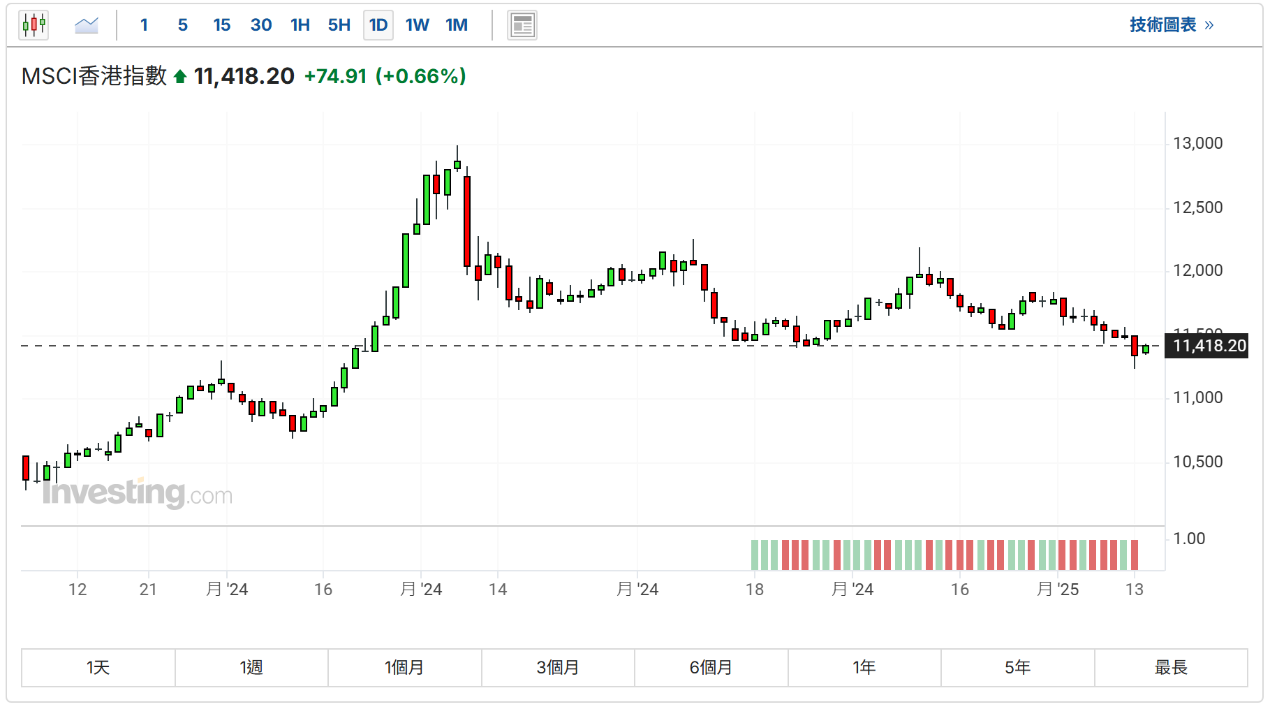Select the 3個月 range tab
Screen dimensions: 1270x709
click(557, 668)
